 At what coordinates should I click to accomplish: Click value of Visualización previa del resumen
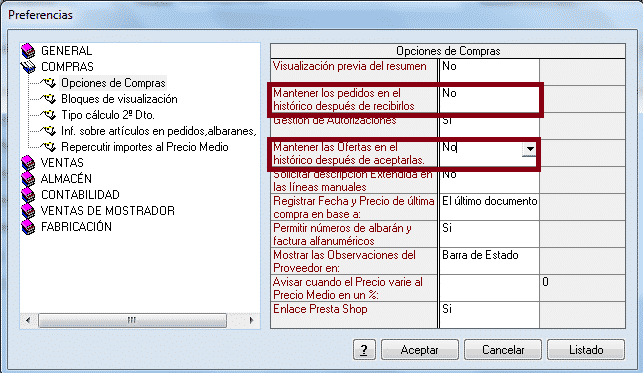(x=489, y=72)
